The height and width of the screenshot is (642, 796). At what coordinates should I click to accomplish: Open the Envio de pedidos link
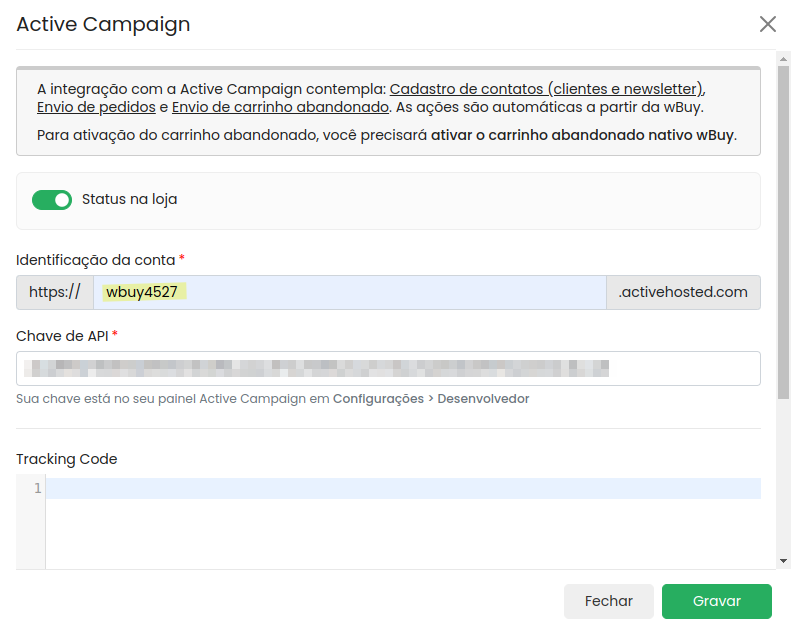(x=96, y=107)
